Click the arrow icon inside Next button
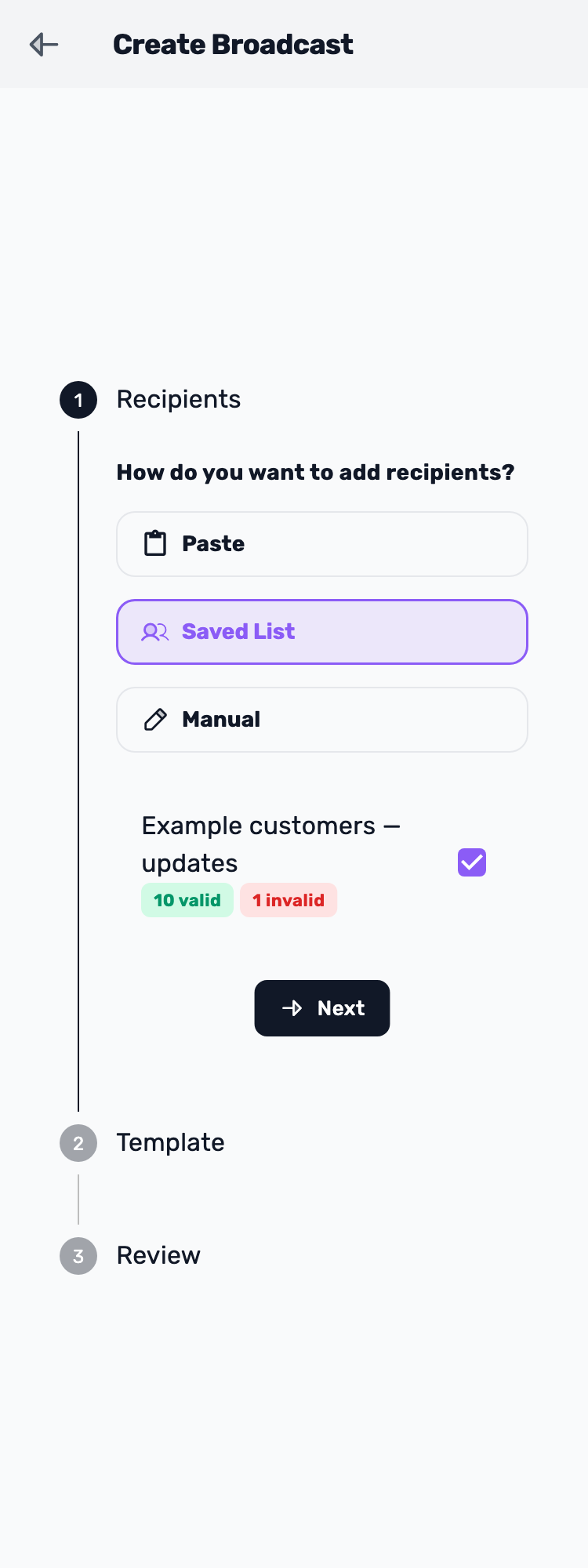 tap(292, 1008)
